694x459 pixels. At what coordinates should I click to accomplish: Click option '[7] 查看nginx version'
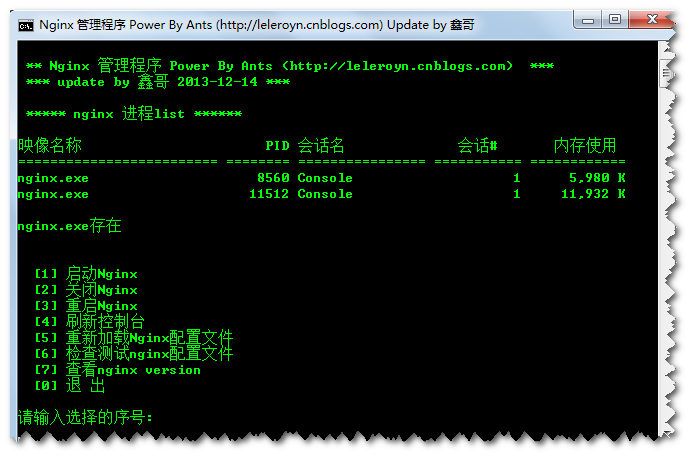[118, 370]
